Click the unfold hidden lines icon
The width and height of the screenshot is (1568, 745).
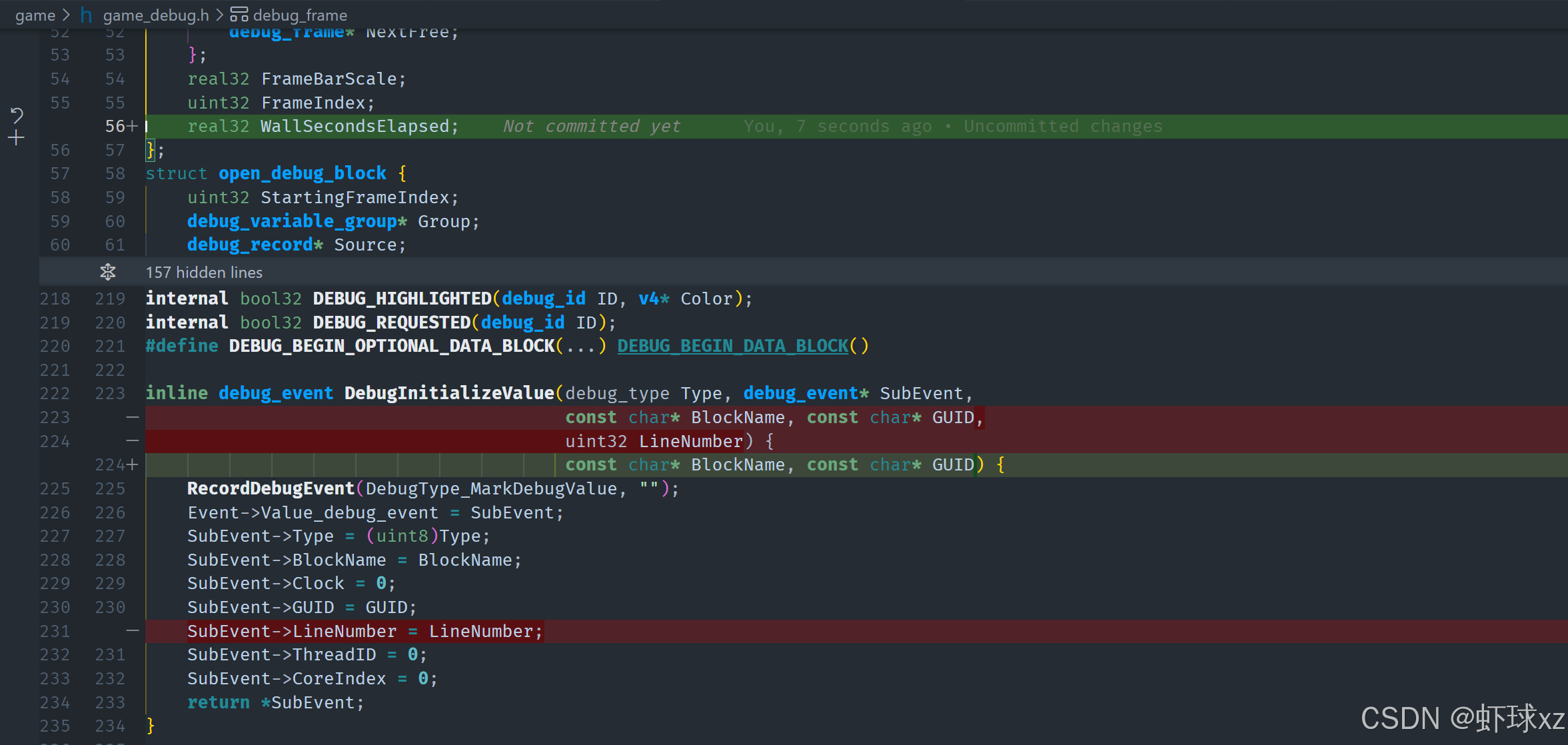pyautogui.click(x=108, y=272)
